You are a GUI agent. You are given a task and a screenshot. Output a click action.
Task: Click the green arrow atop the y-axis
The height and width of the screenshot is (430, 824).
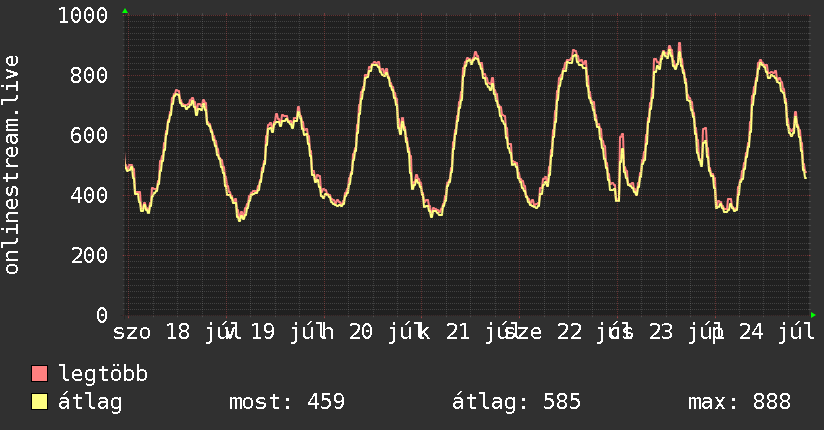pyautogui.click(x=125, y=11)
